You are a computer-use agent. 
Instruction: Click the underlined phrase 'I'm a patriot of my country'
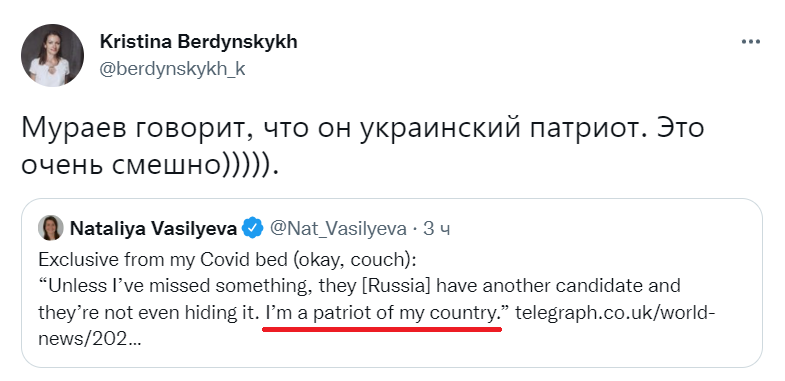[x=381, y=313]
